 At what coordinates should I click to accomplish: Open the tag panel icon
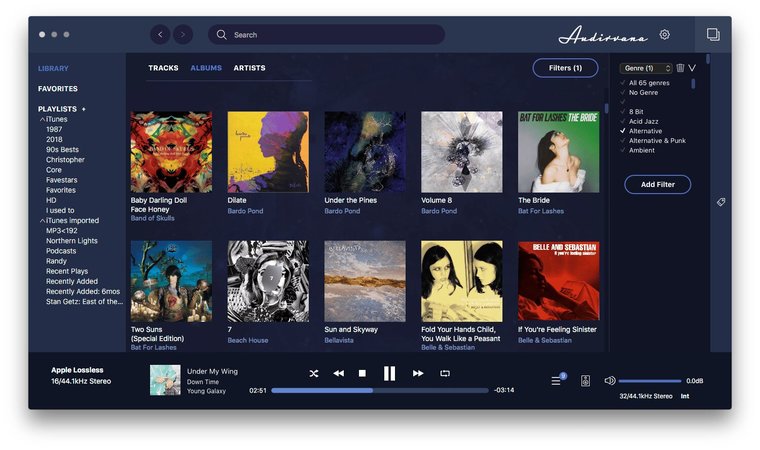[721, 202]
